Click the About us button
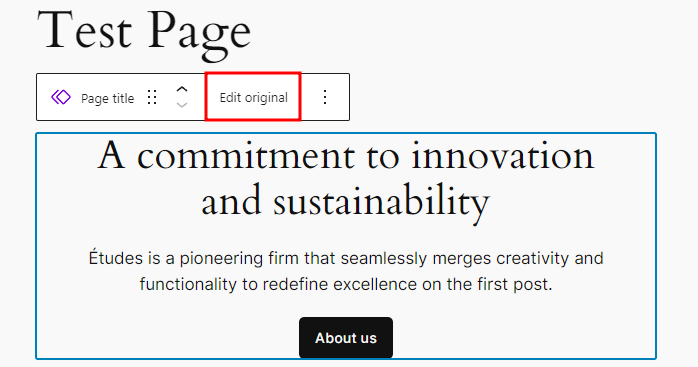Screen dimensions: 698x367 point(346,338)
